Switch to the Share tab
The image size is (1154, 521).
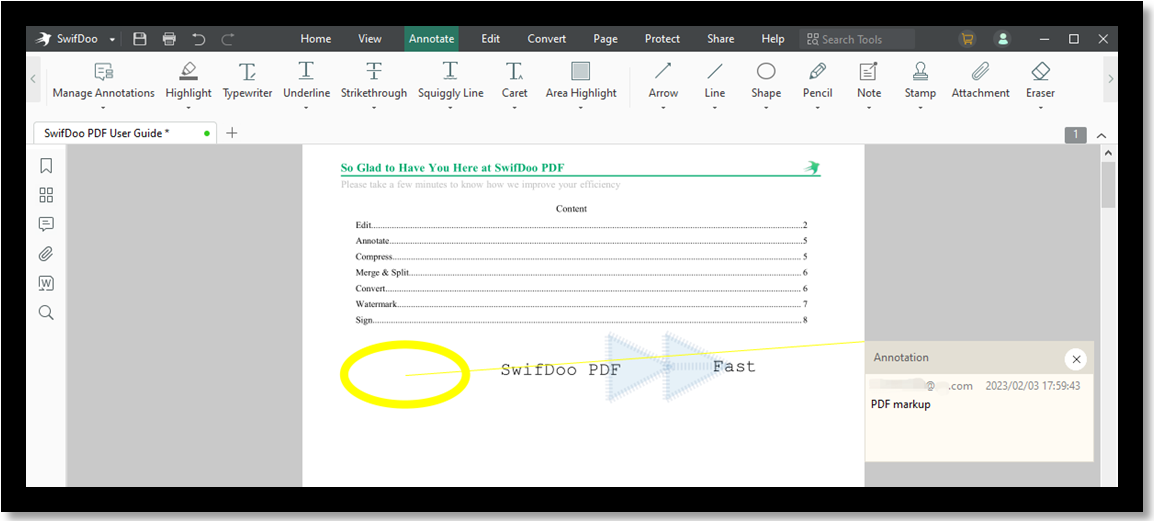coord(721,39)
